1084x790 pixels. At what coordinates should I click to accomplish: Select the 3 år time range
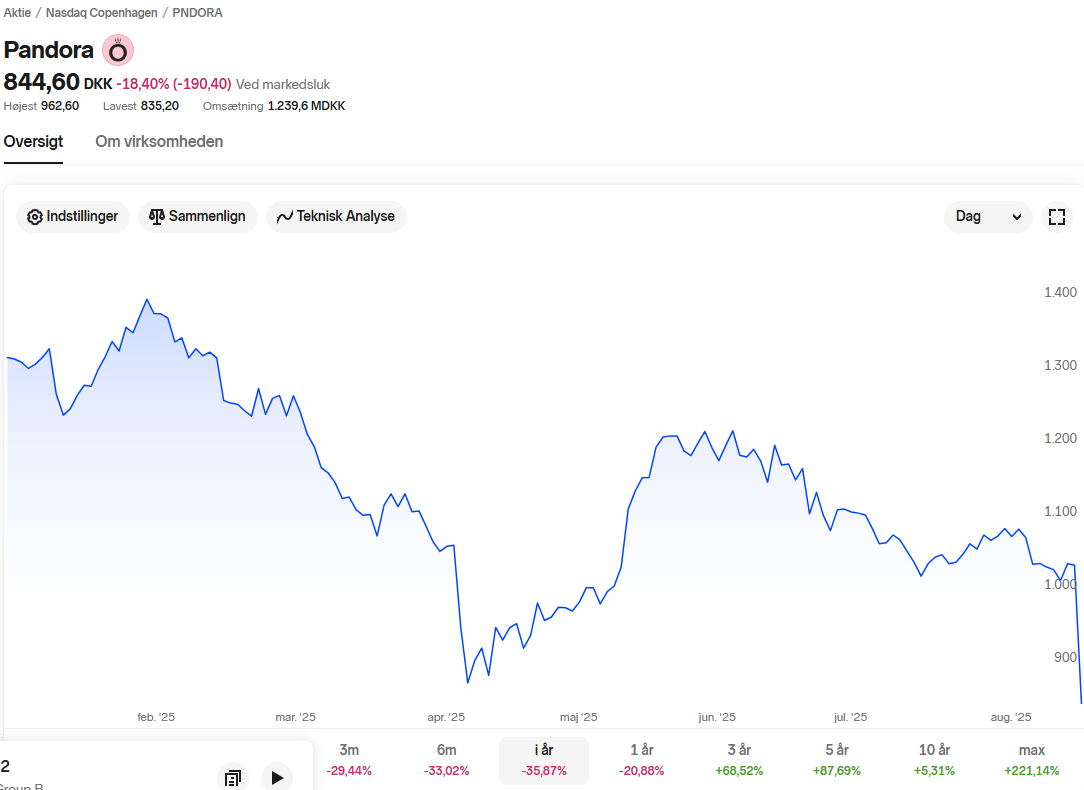point(739,760)
